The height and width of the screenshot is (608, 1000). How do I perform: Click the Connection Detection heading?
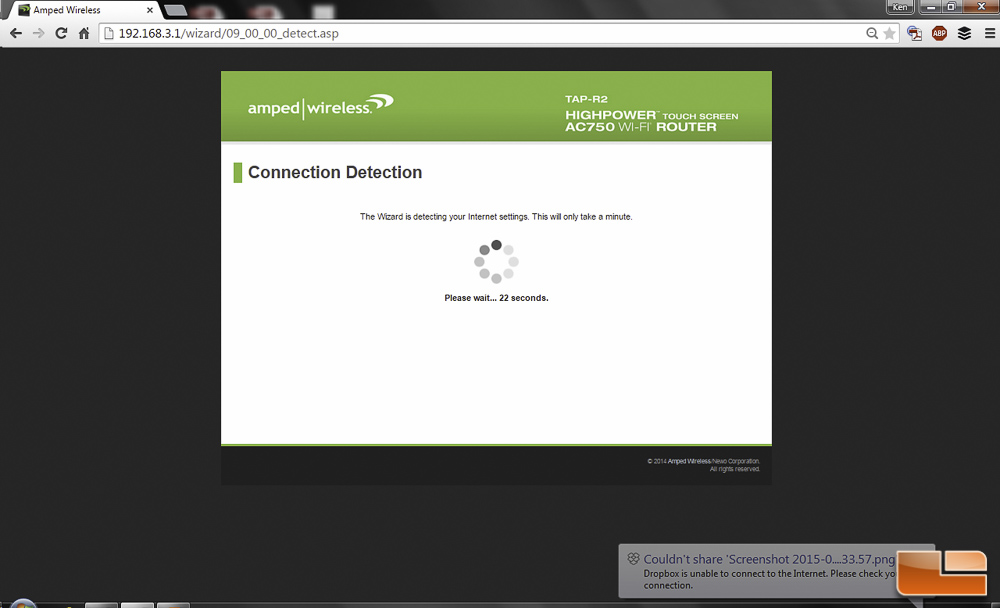(335, 172)
